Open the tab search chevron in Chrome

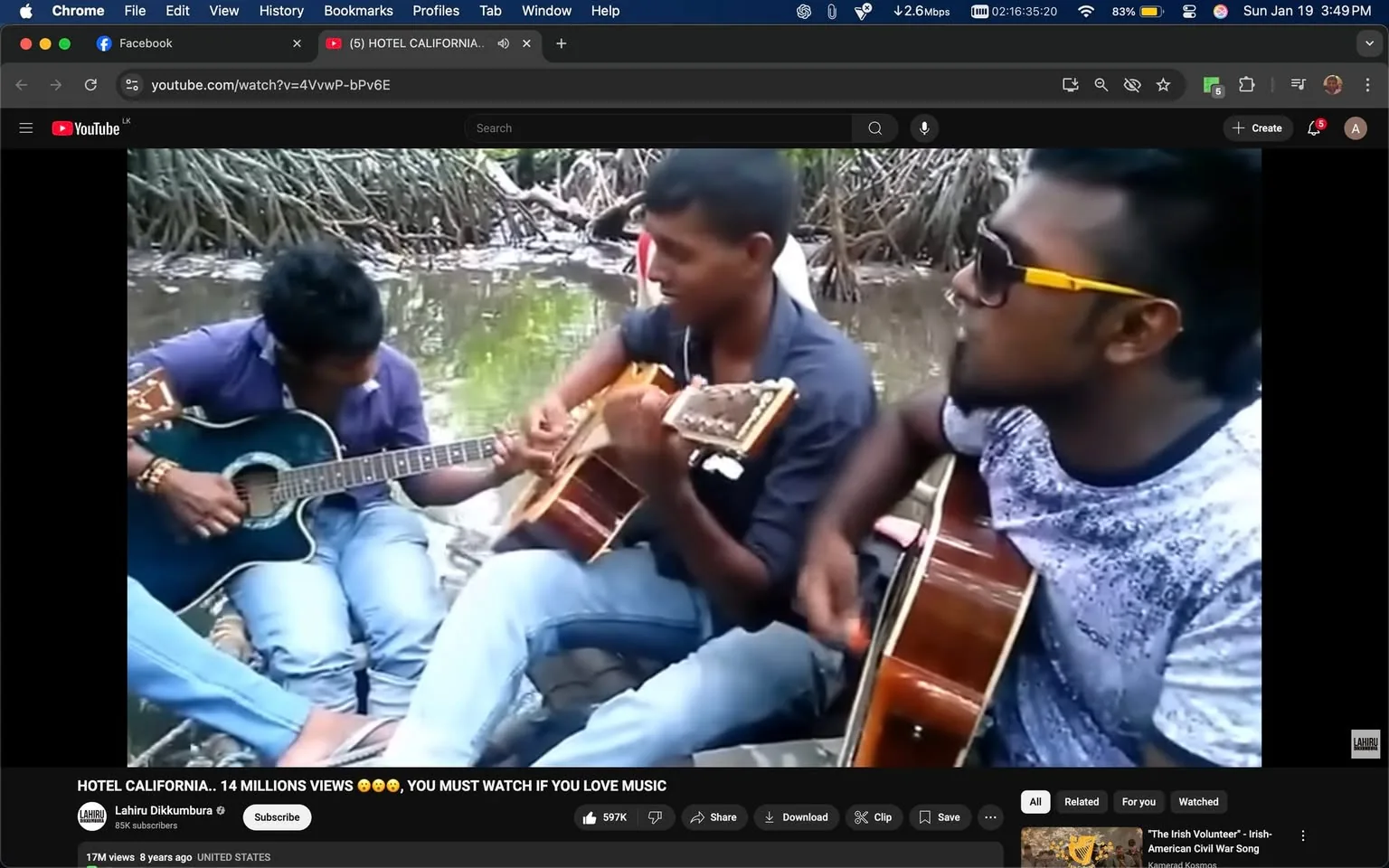coord(1368,42)
